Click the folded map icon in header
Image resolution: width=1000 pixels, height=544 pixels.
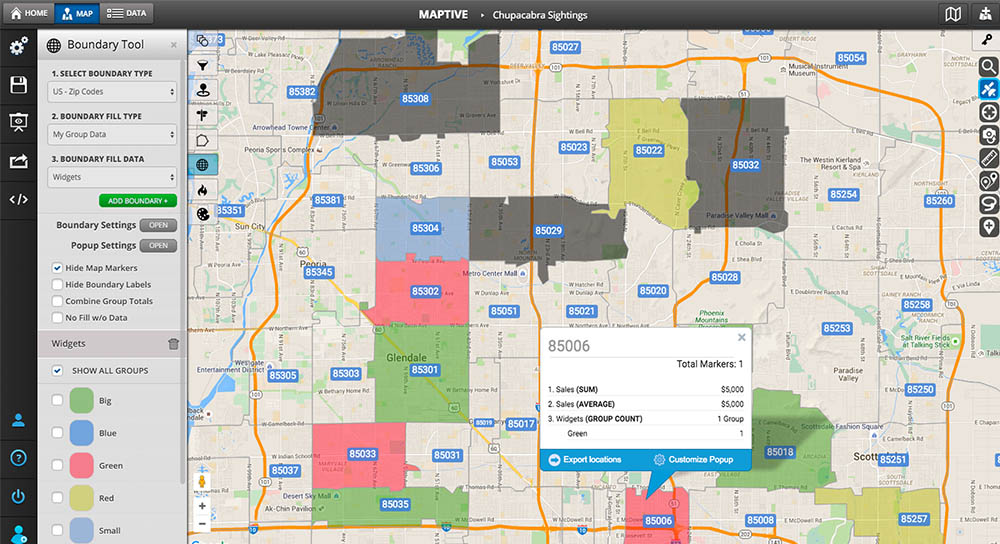(953, 14)
